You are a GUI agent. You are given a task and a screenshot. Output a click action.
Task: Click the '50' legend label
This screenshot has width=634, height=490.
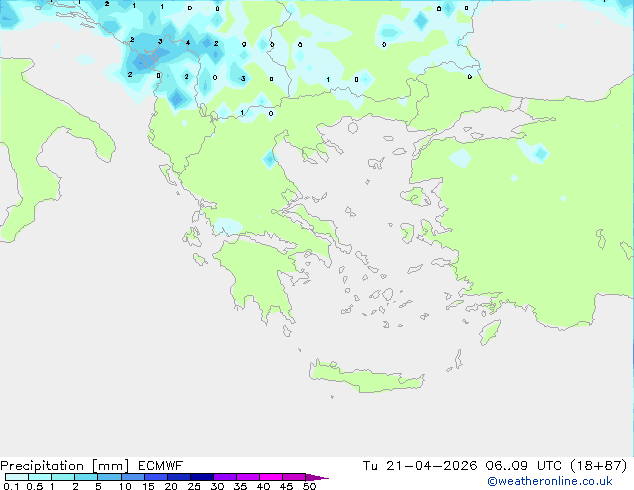click(x=309, y=486)
